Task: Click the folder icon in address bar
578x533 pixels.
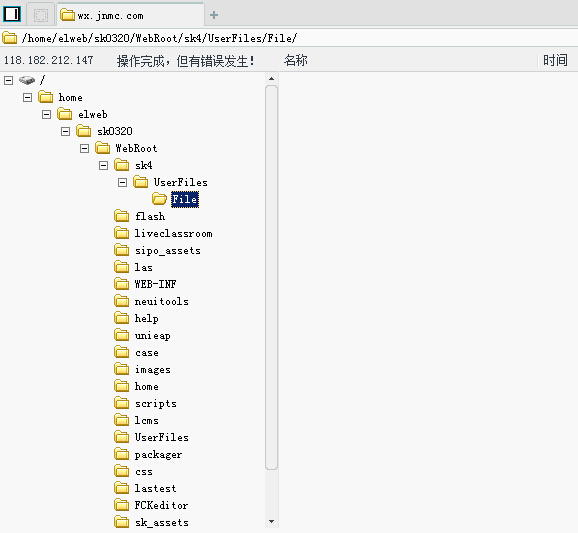Action: click(10, 38)
